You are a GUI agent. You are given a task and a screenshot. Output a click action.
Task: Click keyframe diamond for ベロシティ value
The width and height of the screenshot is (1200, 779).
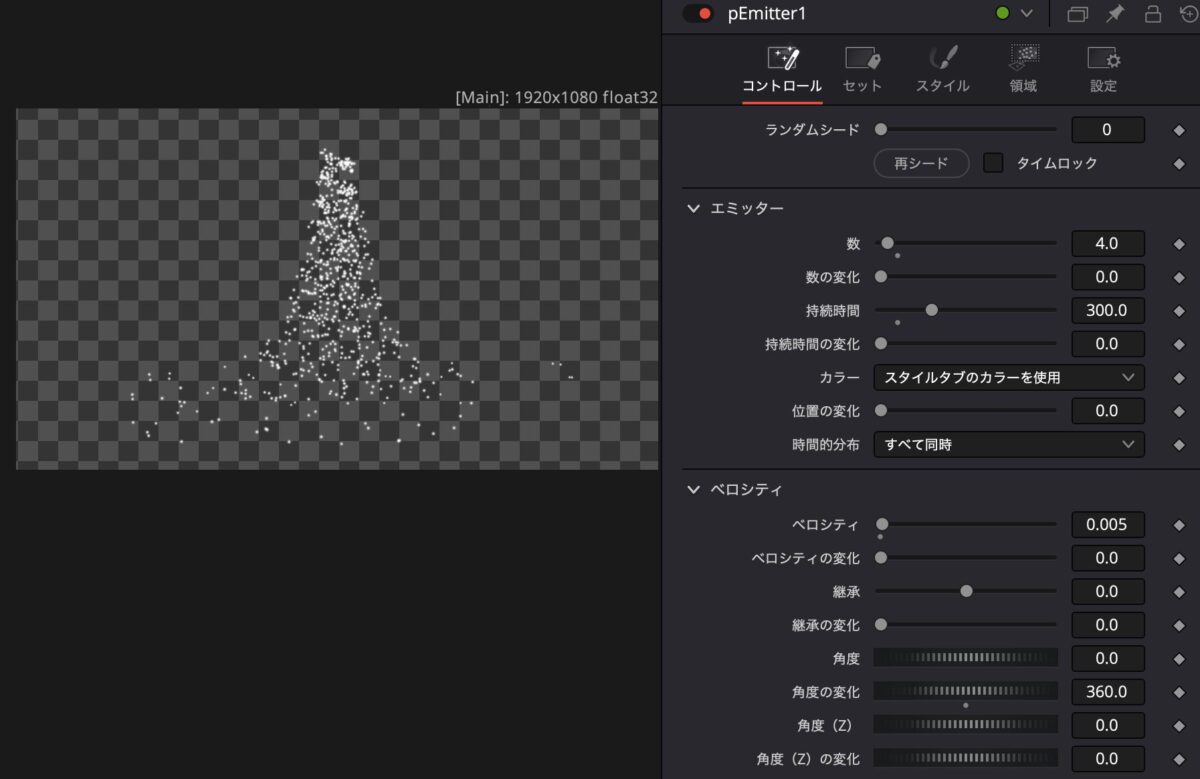[x=1179, y=525]
